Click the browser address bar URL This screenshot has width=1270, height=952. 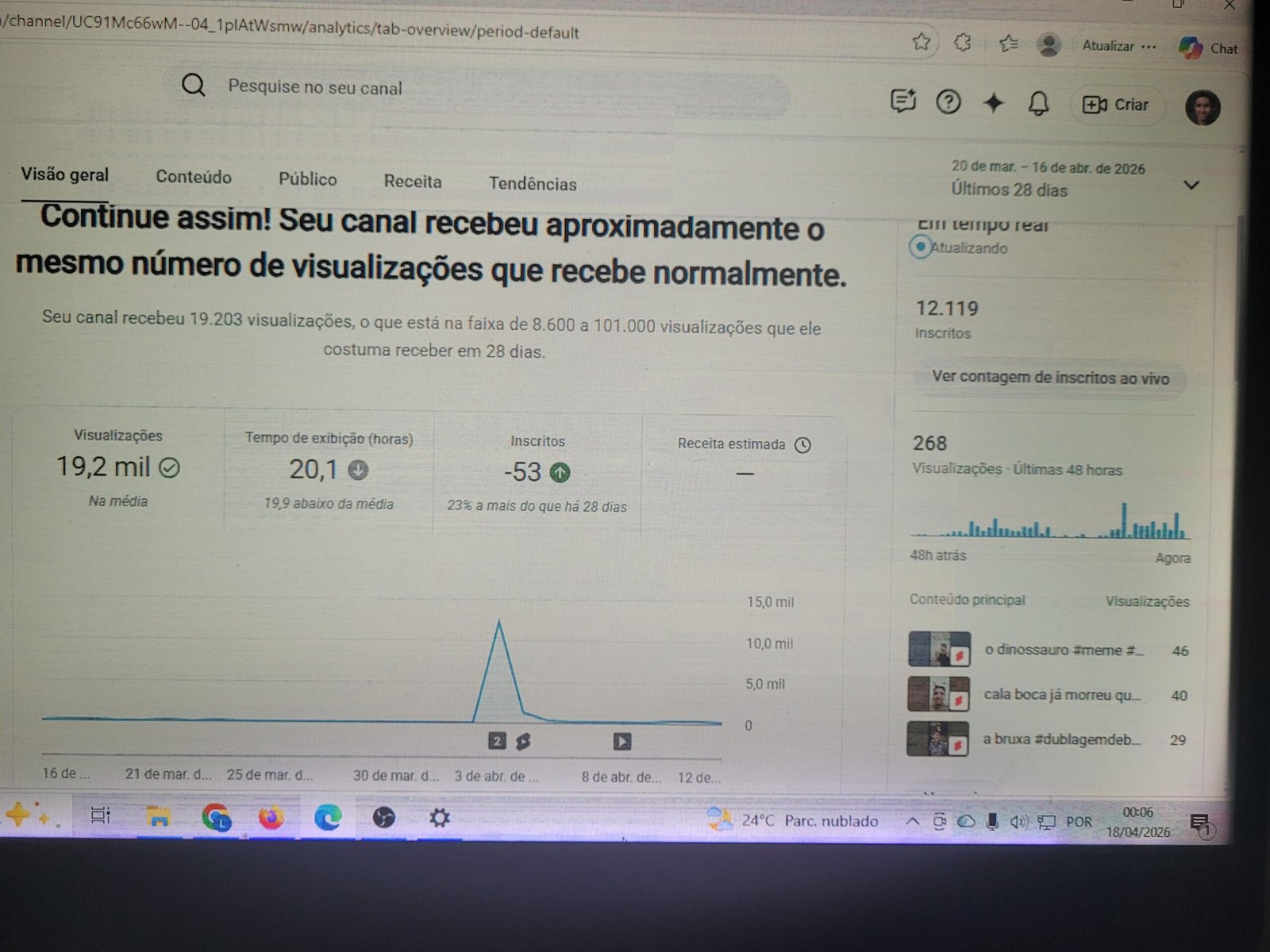(x=291, y=28)
